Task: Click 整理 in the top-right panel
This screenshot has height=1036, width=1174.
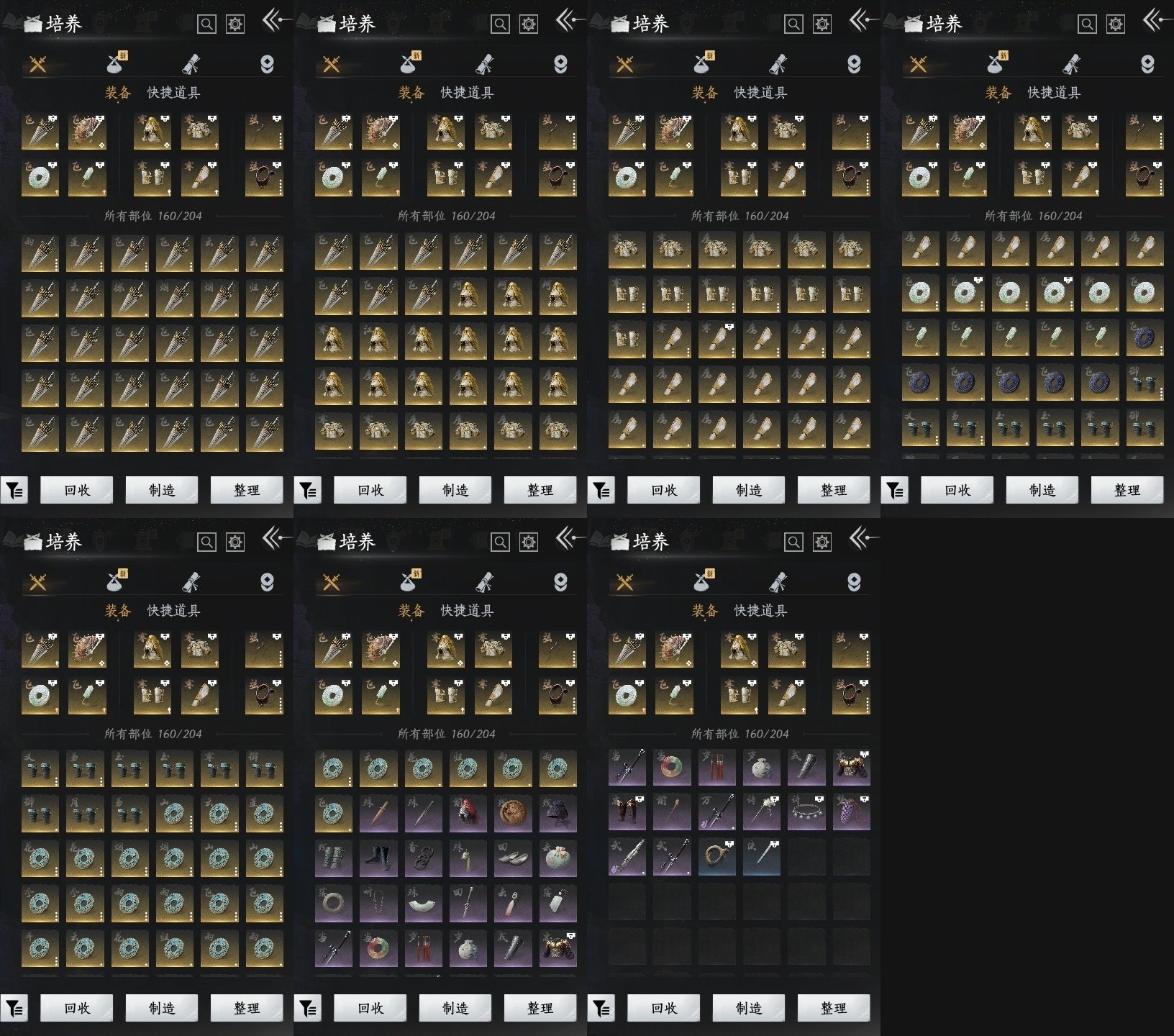Action: pyautogui.click(x=1127, y=490)
